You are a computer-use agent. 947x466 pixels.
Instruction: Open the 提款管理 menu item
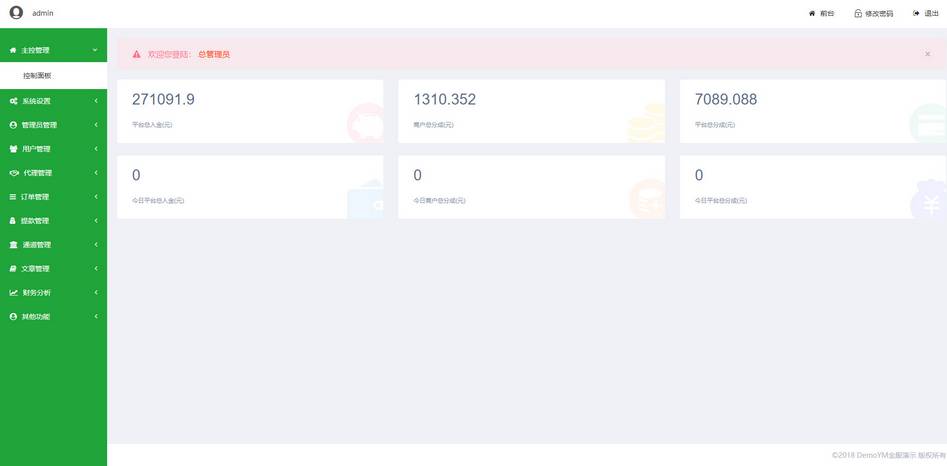(x=54, y=221)
